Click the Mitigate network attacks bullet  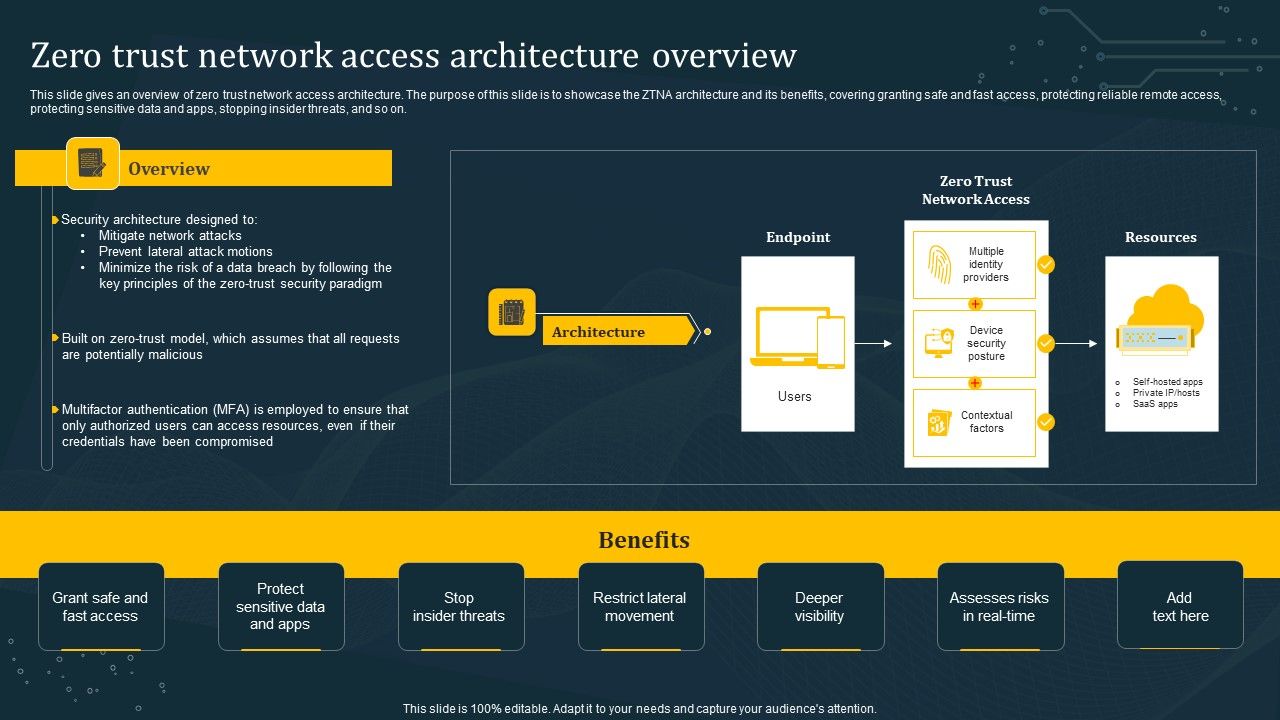[170, 236]
